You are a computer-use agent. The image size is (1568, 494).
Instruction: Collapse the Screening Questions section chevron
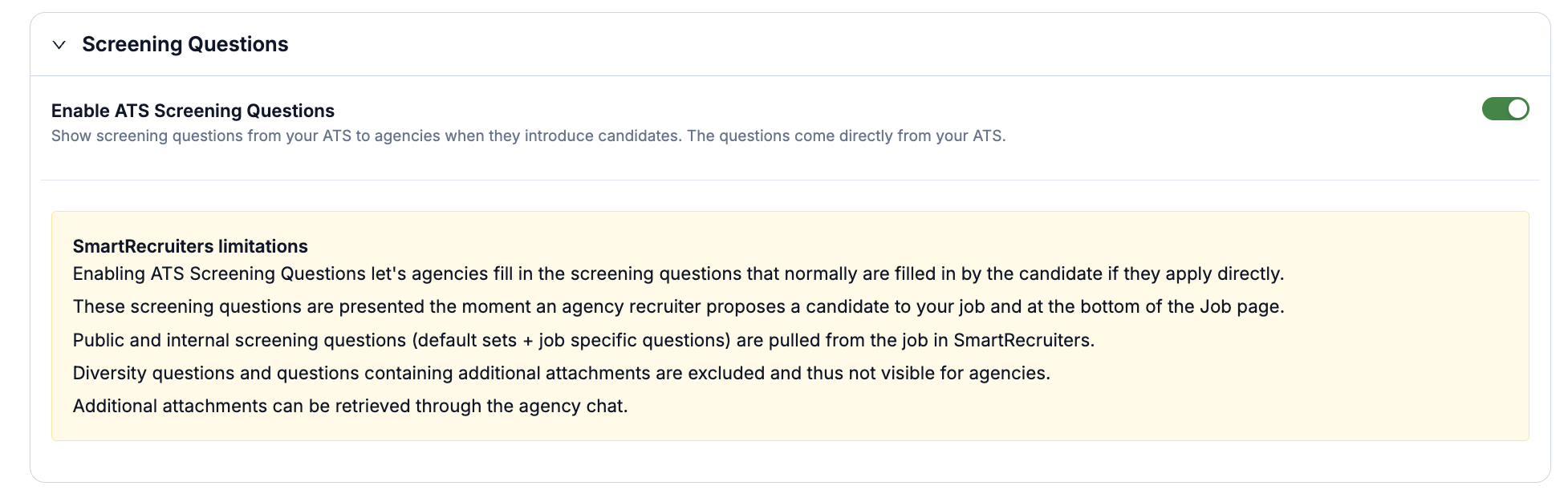coord(59,45)
